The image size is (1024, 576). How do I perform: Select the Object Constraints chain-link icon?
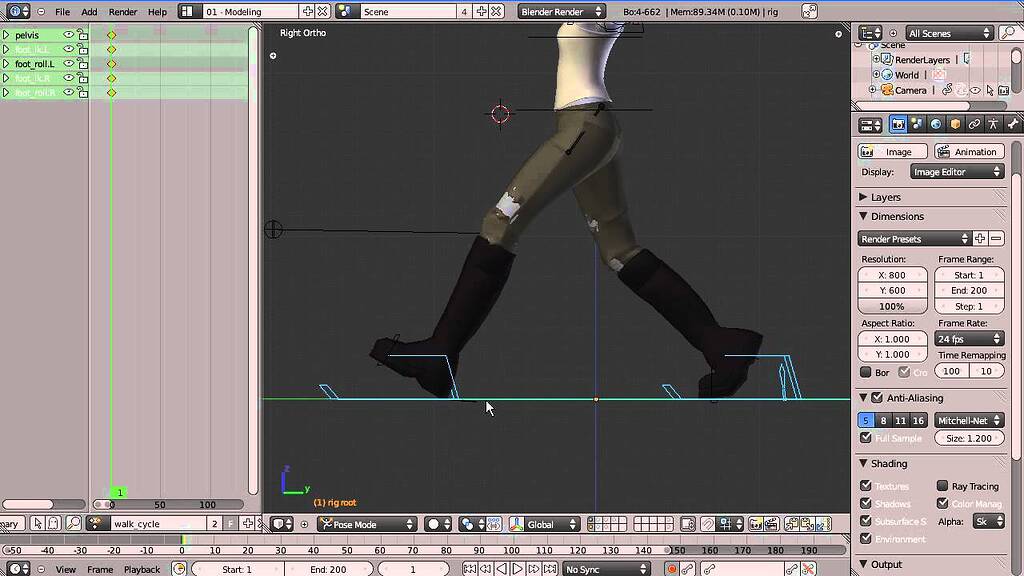(x=975, y=124)
